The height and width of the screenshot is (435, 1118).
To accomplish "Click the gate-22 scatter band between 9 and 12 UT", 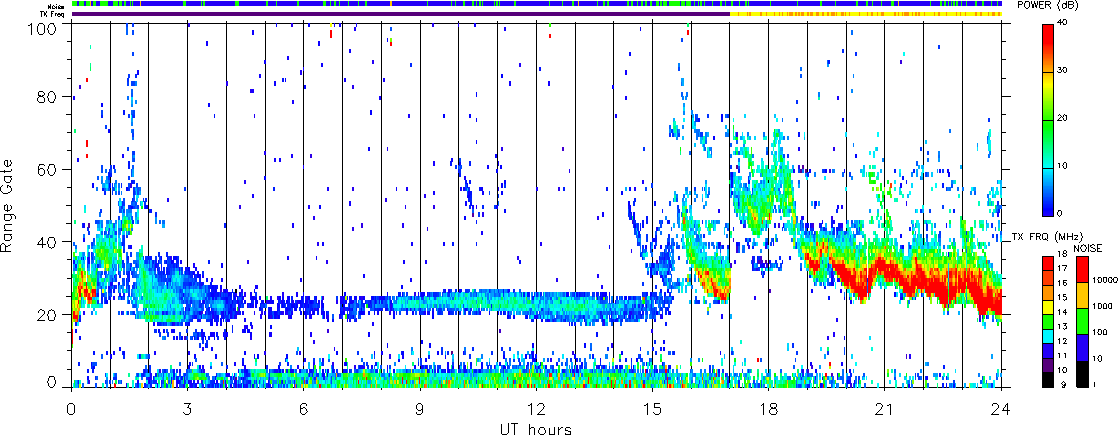I will (478, 301).
